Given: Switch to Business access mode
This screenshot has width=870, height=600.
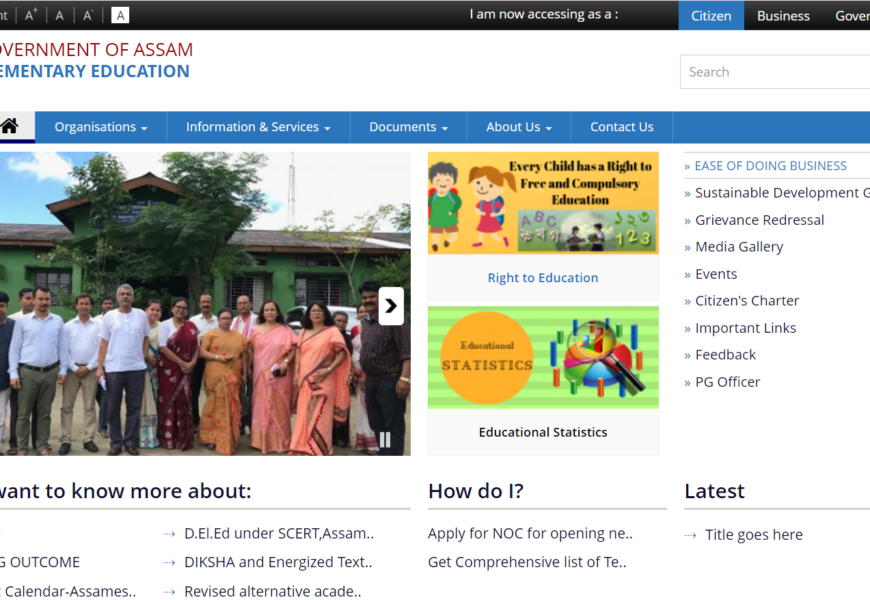Looking at the screenshot, I should pyautogui.click(x=783, y=16).
